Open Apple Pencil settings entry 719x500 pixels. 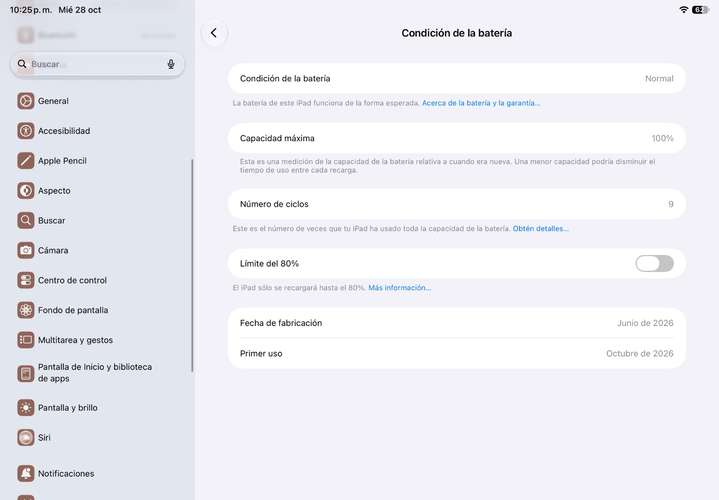click(96, 161)
